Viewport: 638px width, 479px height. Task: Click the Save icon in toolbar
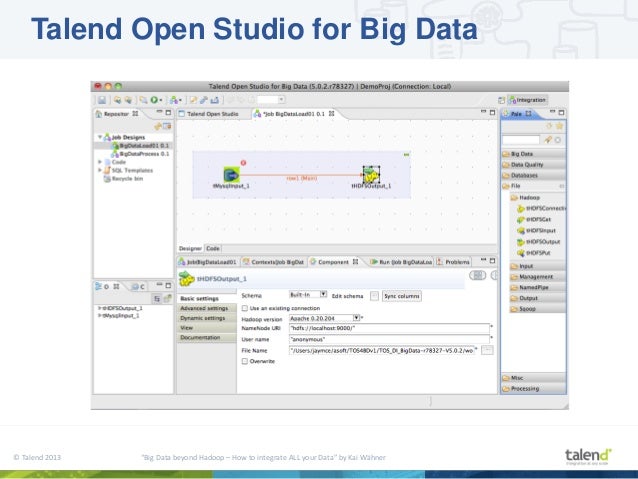102,100
